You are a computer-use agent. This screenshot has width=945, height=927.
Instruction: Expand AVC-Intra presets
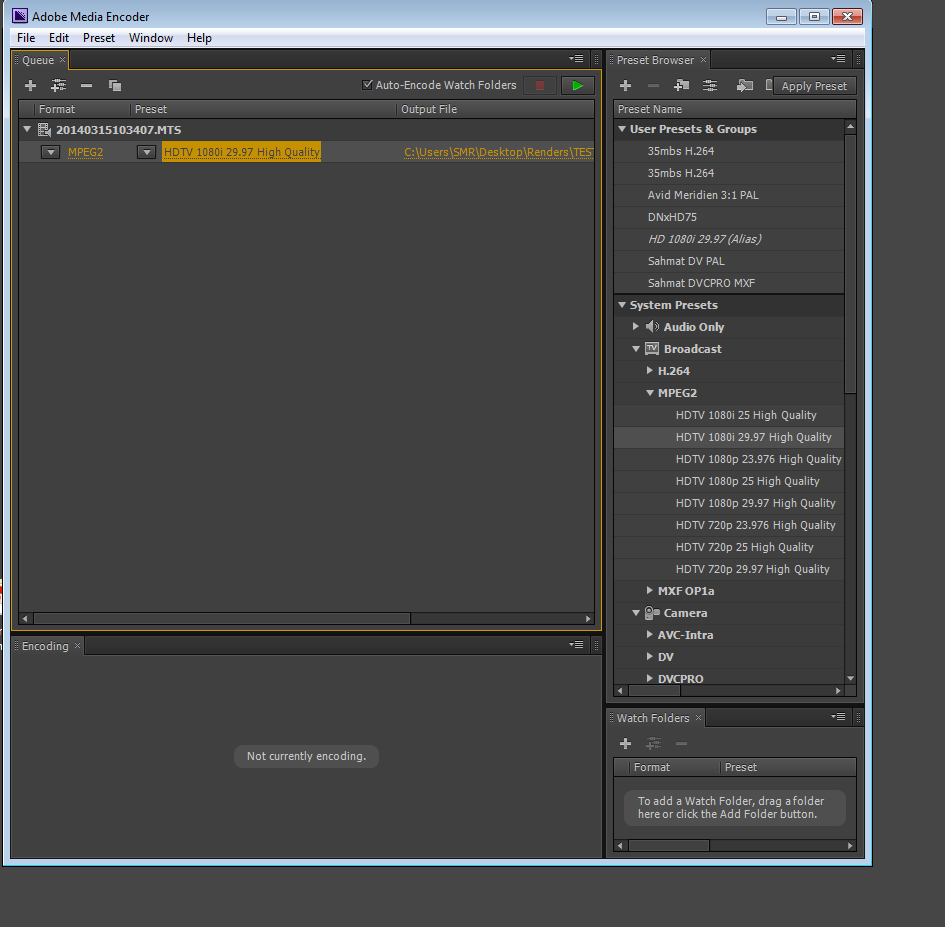649,634
